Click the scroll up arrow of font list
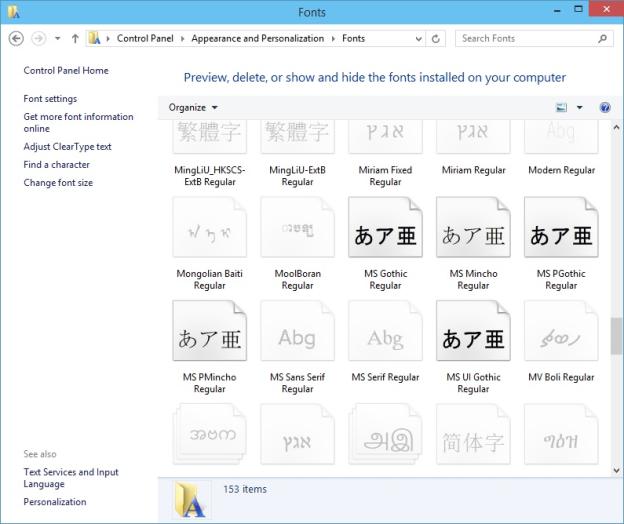 [x=616, y=128]
